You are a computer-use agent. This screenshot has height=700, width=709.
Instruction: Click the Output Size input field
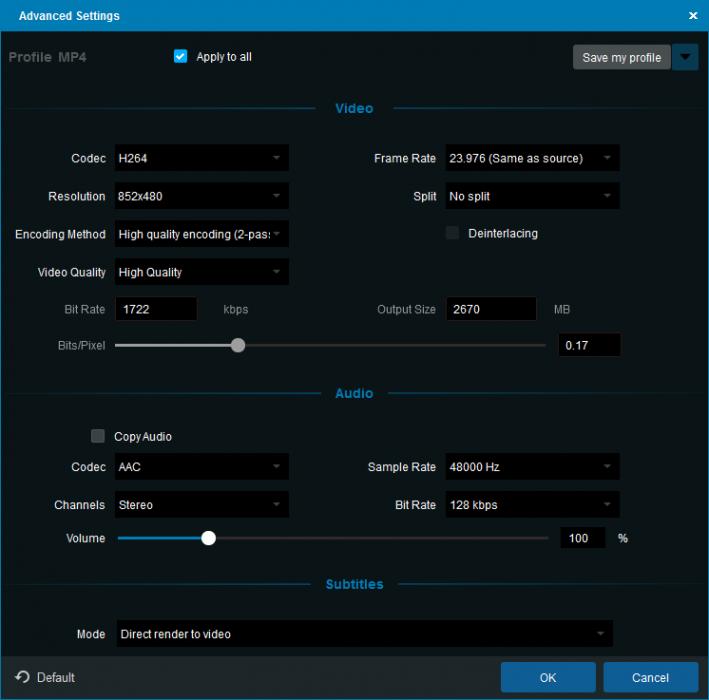pos(491,309)
